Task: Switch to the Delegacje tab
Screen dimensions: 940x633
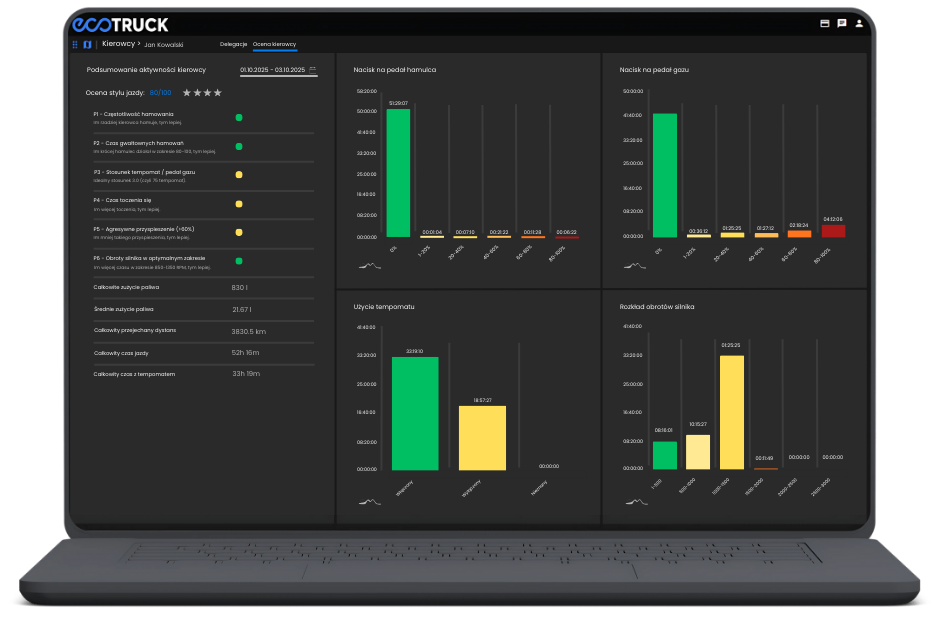Action: pyautogui.click(x=233, y=44)
